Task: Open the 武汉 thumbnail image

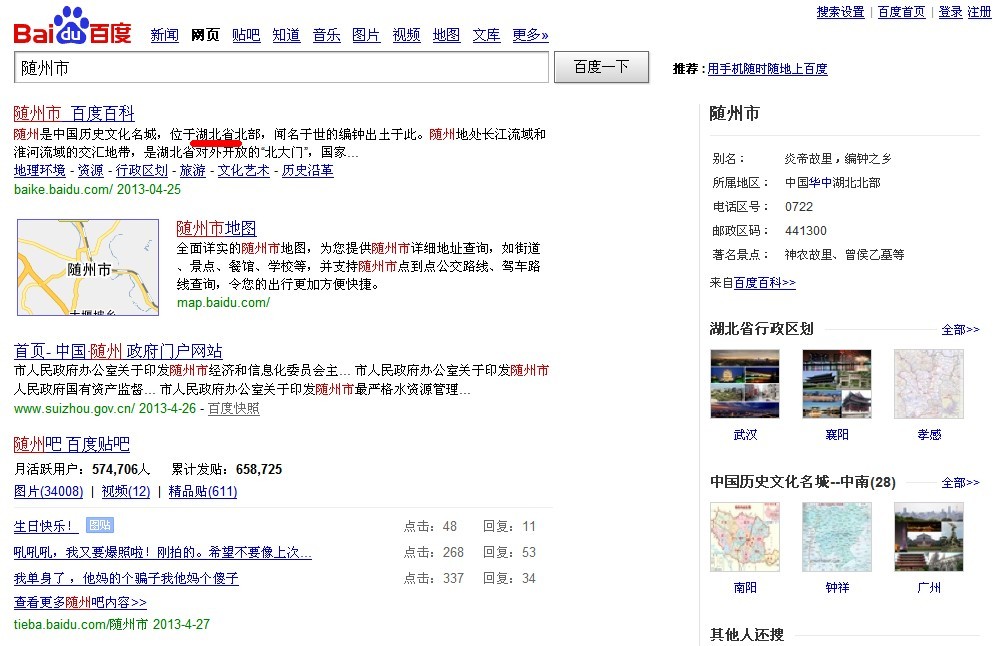Action: pos(745,383)
